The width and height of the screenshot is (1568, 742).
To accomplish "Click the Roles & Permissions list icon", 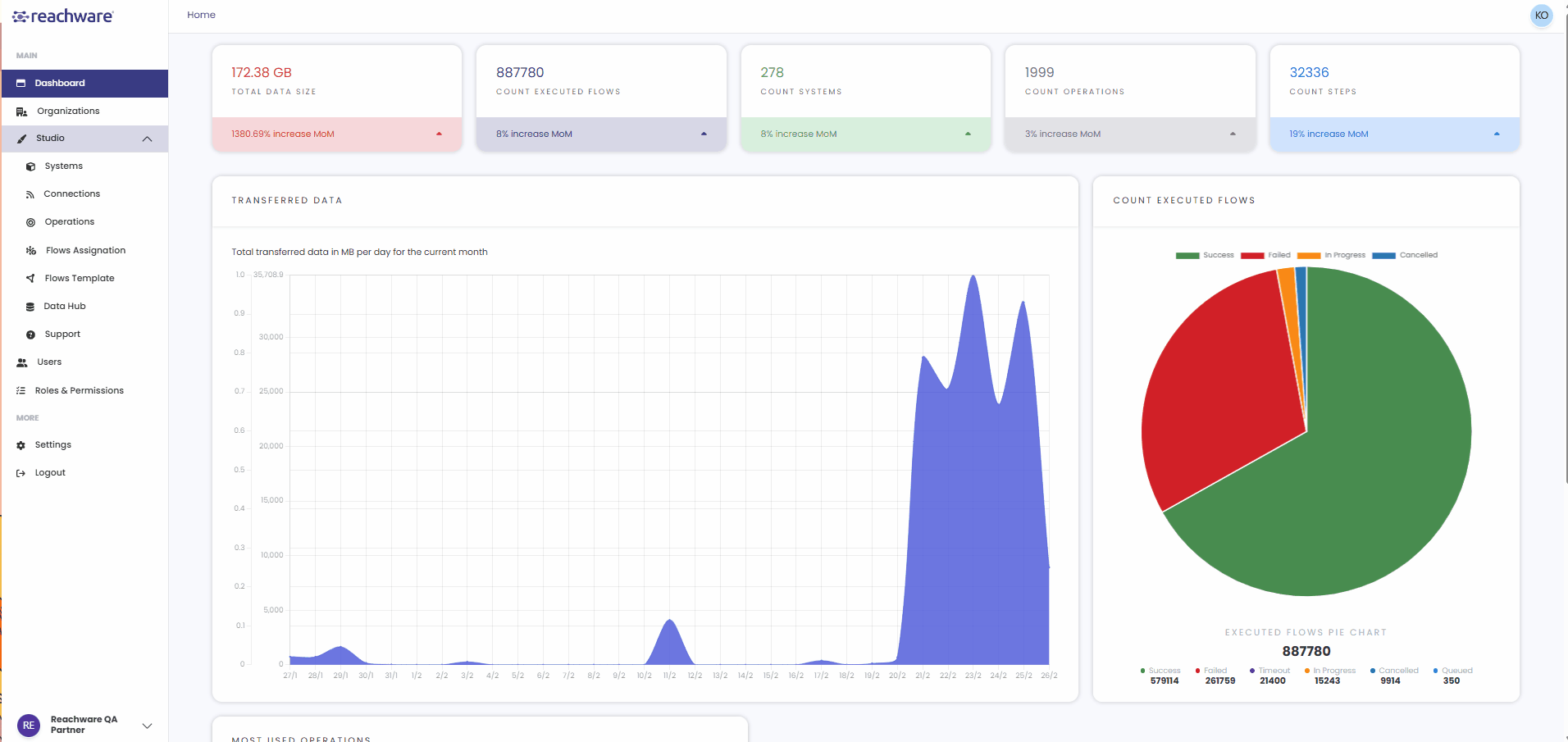I will [21, 391].
